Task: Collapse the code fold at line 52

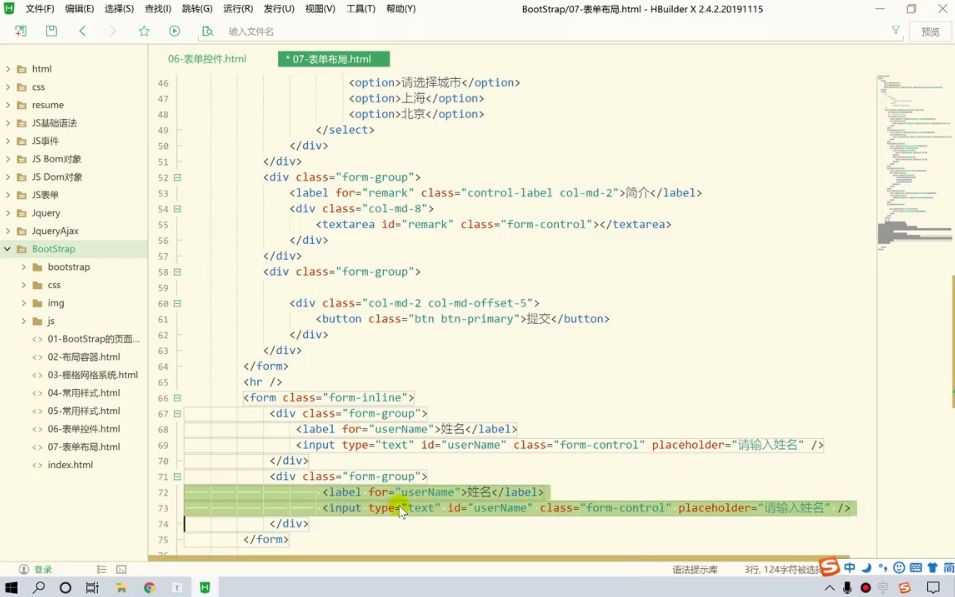Action: click(x=177, y=177)
